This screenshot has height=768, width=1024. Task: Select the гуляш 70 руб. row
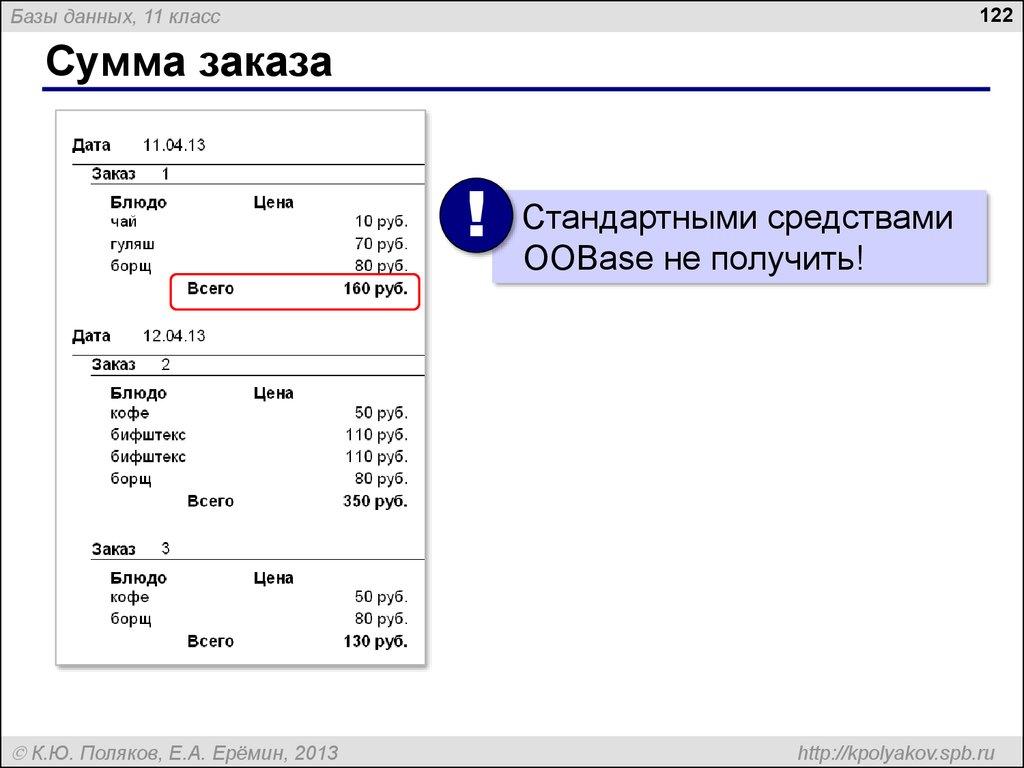coord(240,242)
